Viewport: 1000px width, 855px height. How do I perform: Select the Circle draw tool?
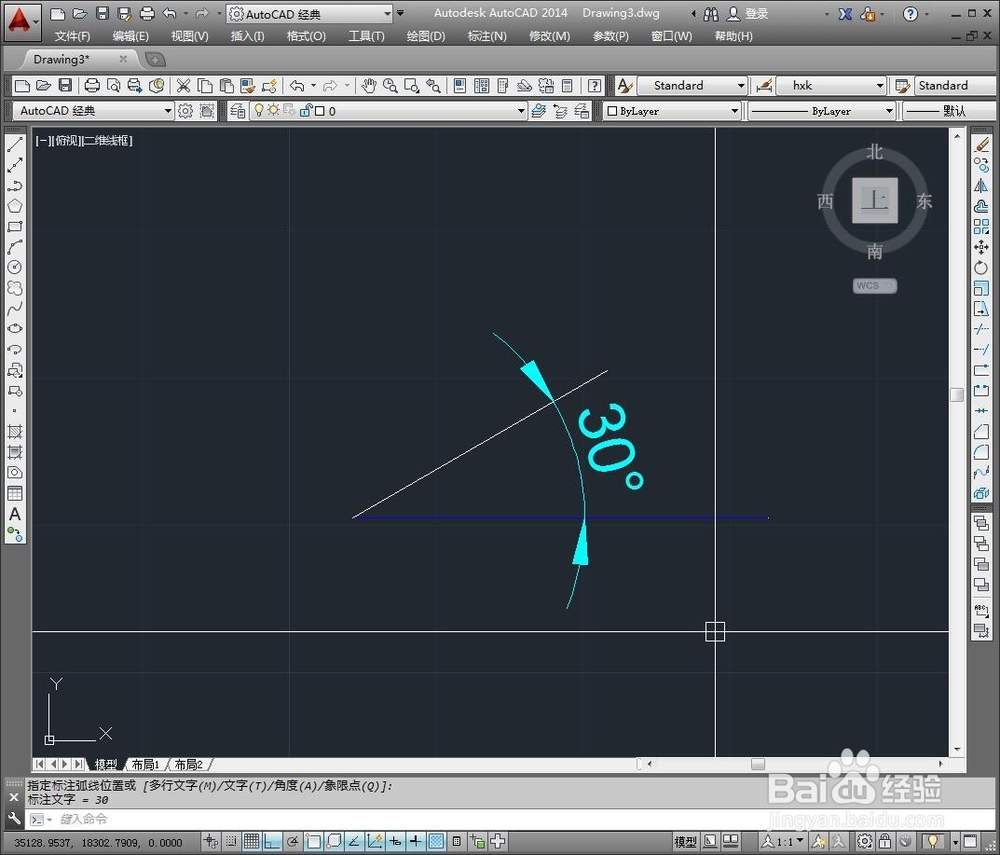pyautogui.click(x=15, y=267)
